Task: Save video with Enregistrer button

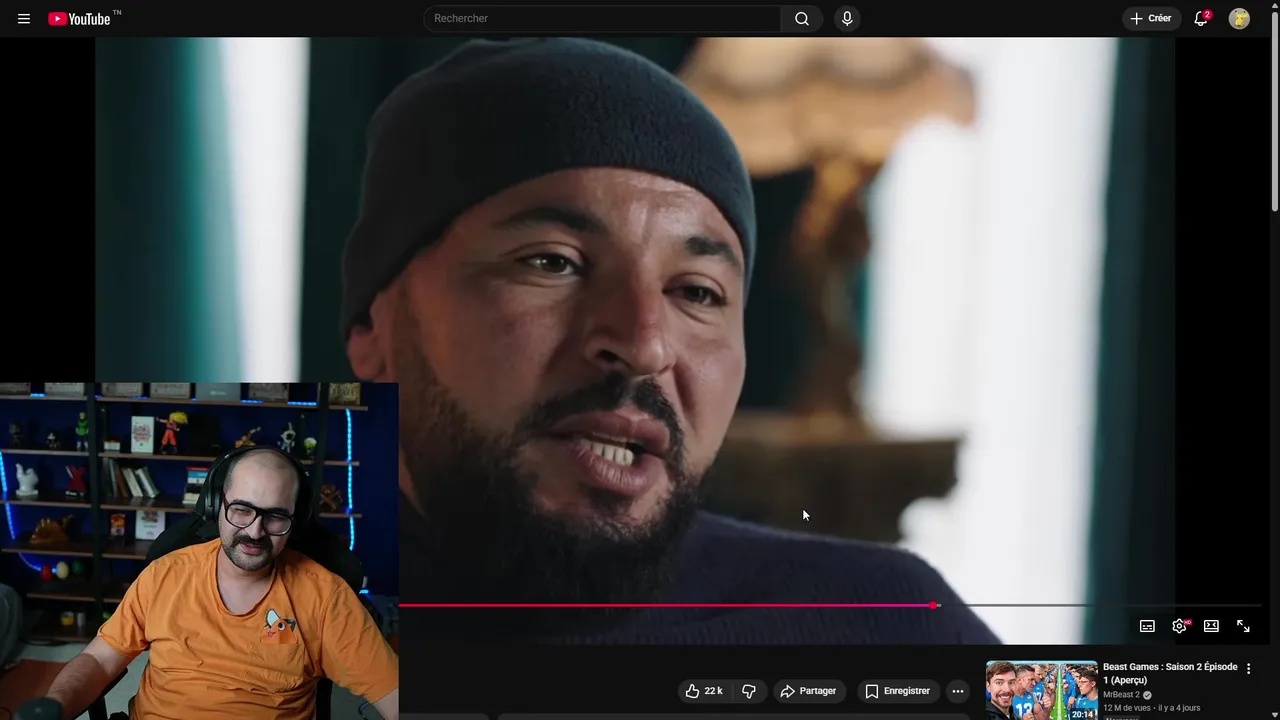Action: click(897, 691)
